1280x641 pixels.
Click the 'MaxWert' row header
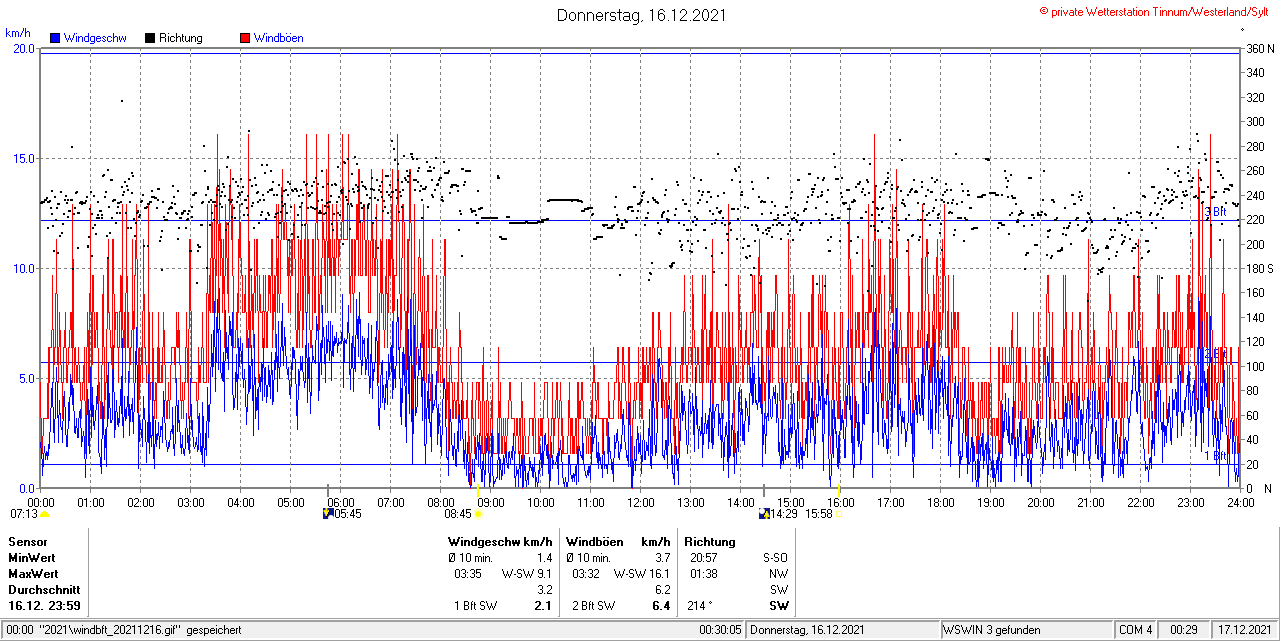tap(33, 574)
